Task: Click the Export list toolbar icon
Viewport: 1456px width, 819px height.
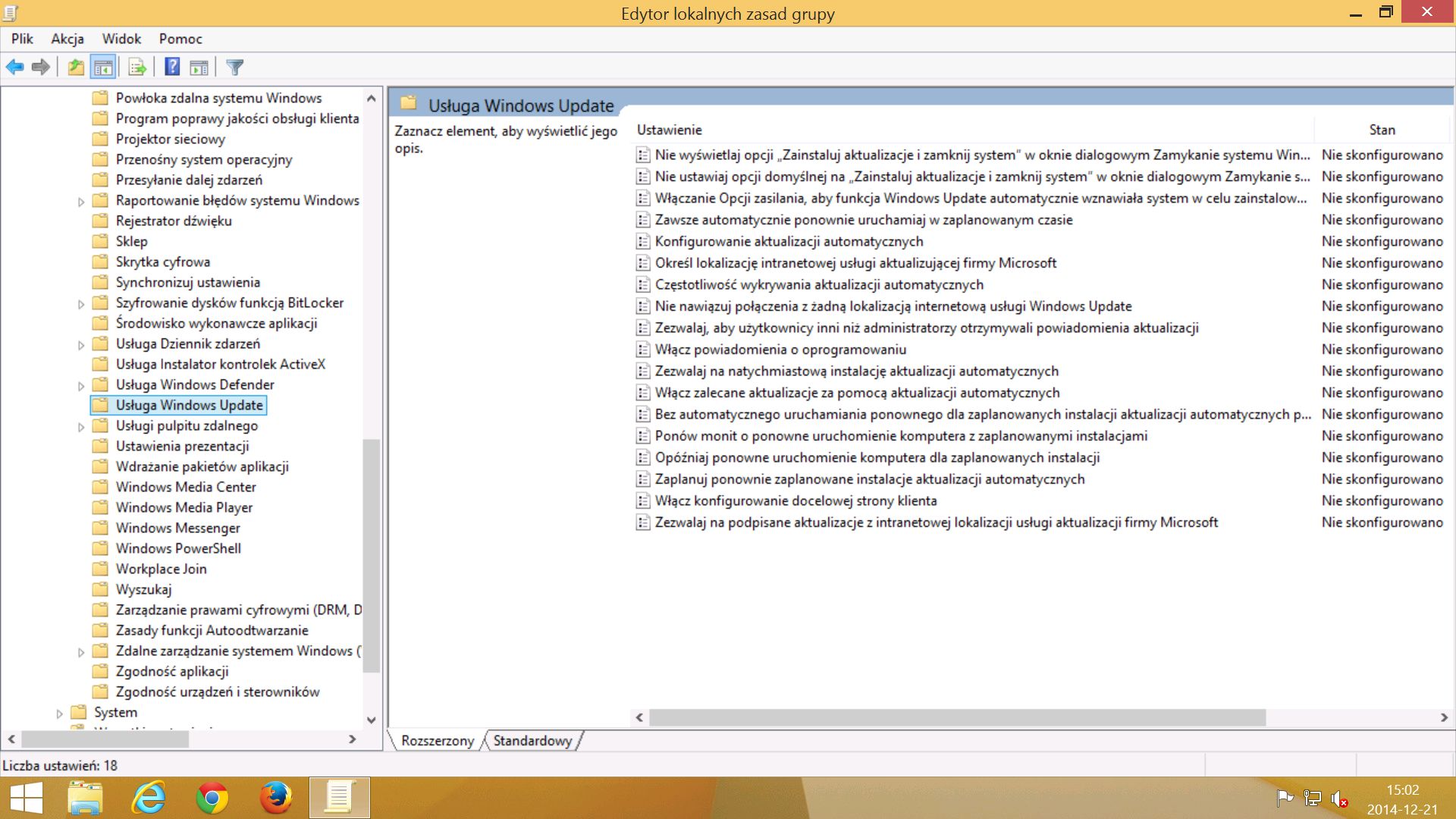Action: coord(137,67)
